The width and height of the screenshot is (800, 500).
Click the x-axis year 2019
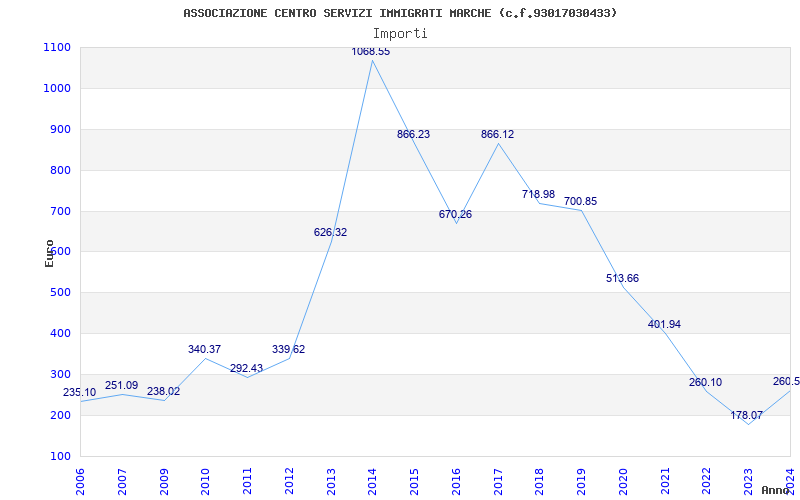pyautogui.click(x=581, y=482)
